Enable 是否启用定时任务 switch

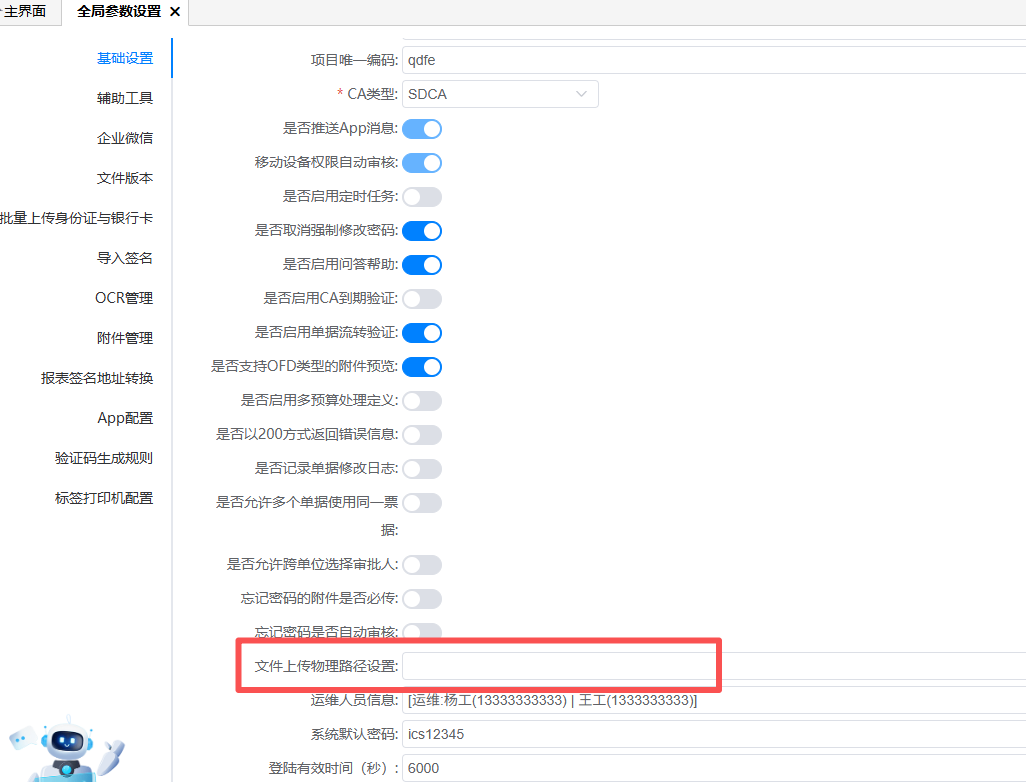[x=422, y=197]
